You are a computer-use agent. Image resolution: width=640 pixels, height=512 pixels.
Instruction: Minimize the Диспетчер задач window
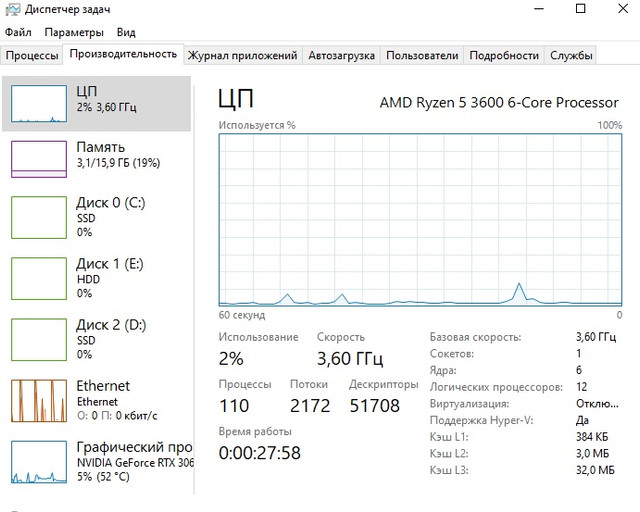(x=539, y=9)
